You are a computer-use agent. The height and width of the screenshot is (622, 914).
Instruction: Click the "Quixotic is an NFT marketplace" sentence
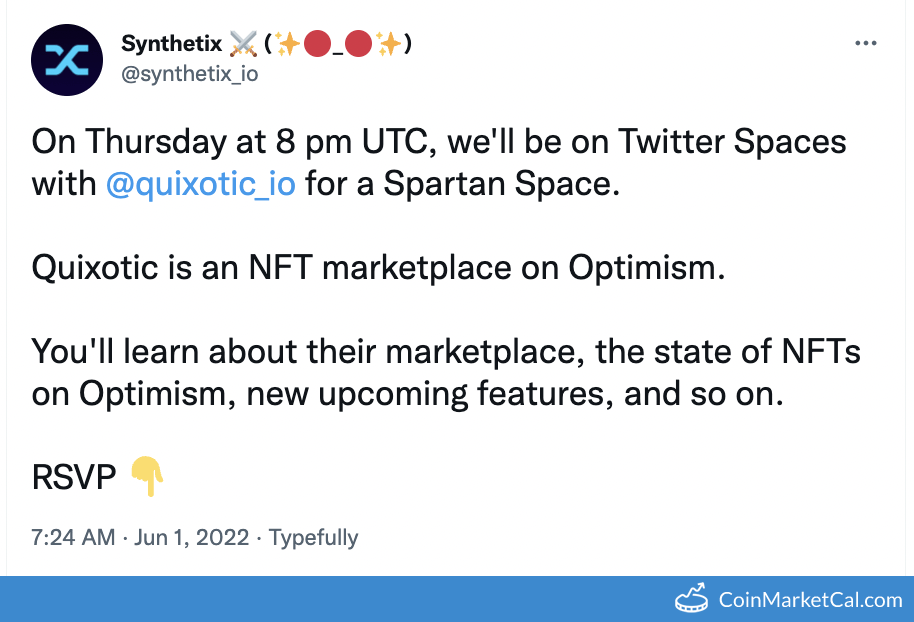tap(376, 268)
